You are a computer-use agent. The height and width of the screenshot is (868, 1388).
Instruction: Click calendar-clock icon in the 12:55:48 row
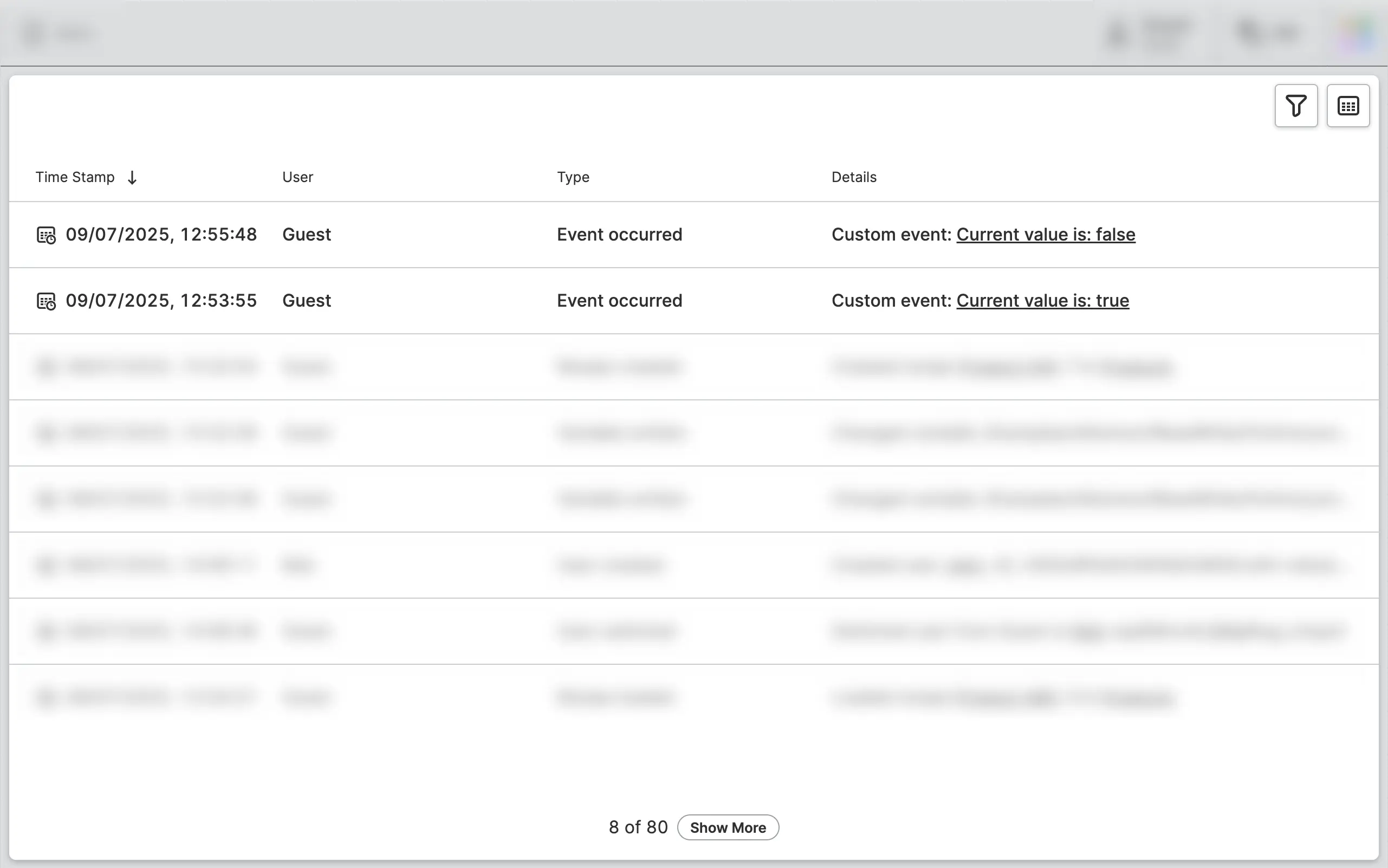point(47,235)
